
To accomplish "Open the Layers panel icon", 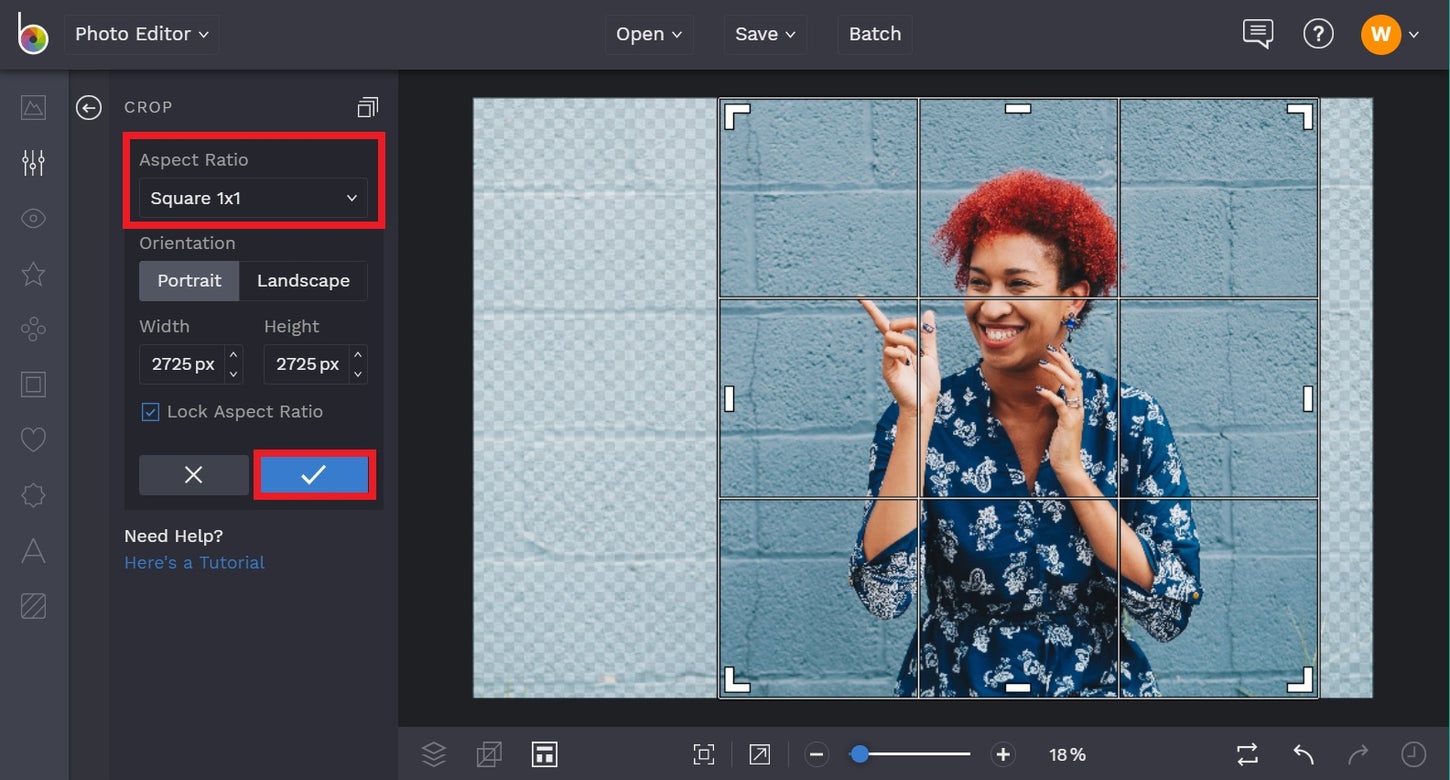I will 433,754.
